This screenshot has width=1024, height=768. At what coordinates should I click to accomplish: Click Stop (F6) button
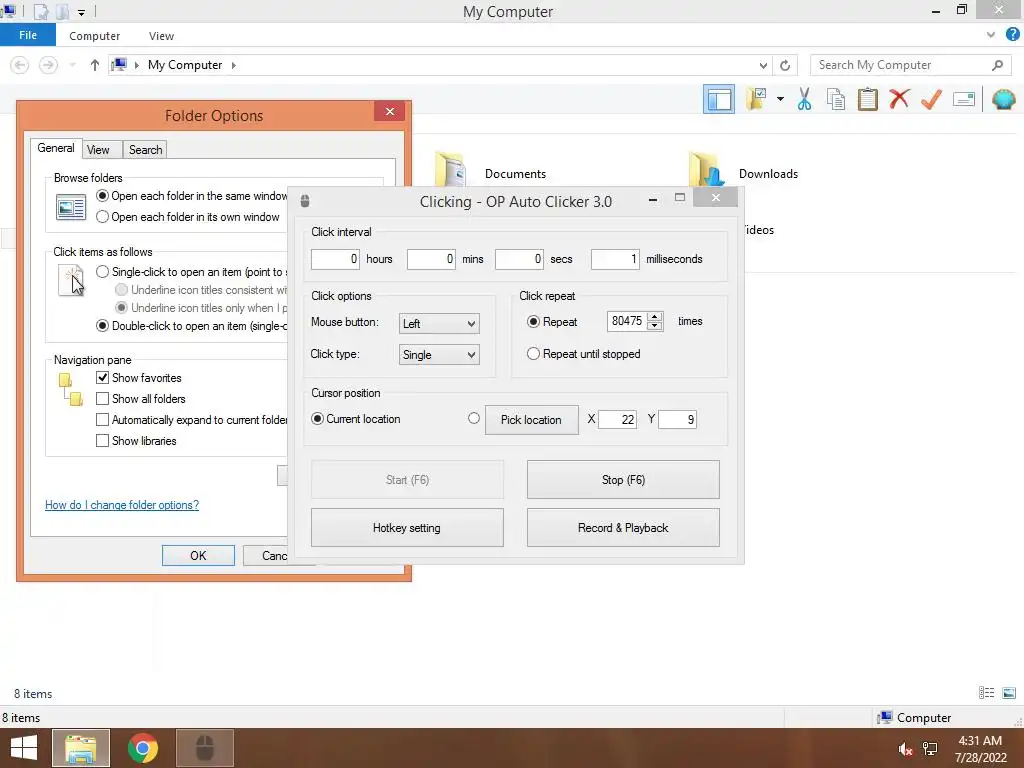pos(623,480)
